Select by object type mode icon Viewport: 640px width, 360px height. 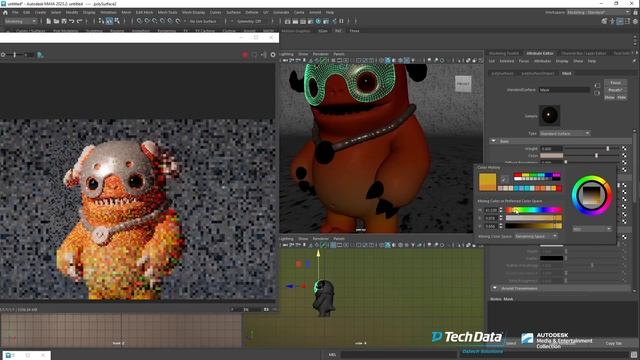coord(109,21)
